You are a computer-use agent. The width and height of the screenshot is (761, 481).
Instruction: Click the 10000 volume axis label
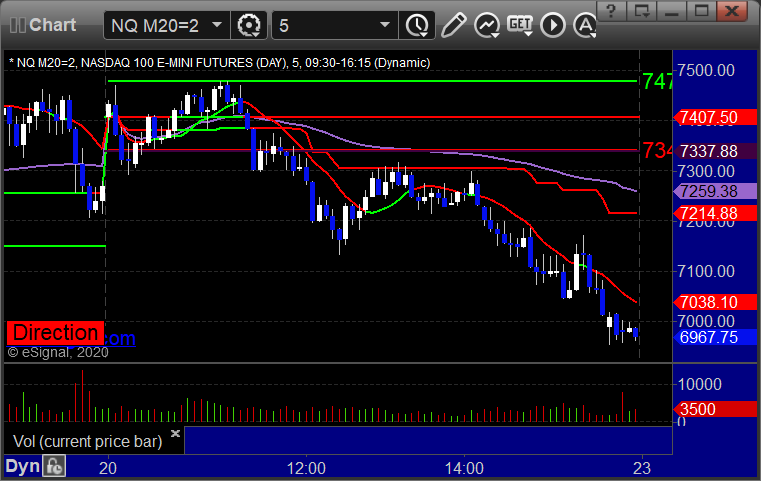click(699, 384)
